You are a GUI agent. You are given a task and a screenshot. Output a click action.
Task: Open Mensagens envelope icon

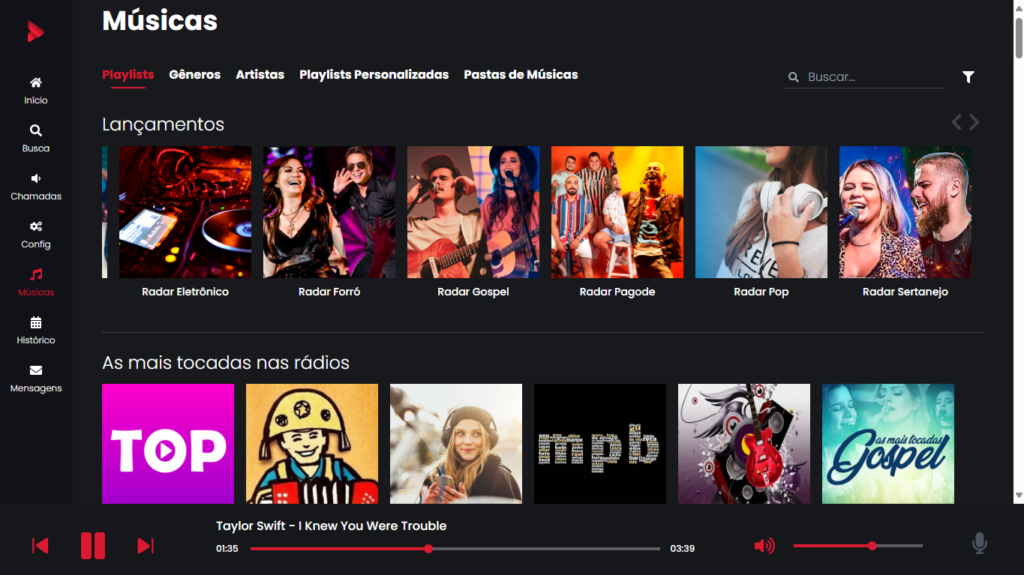click(x=36, y=371)
